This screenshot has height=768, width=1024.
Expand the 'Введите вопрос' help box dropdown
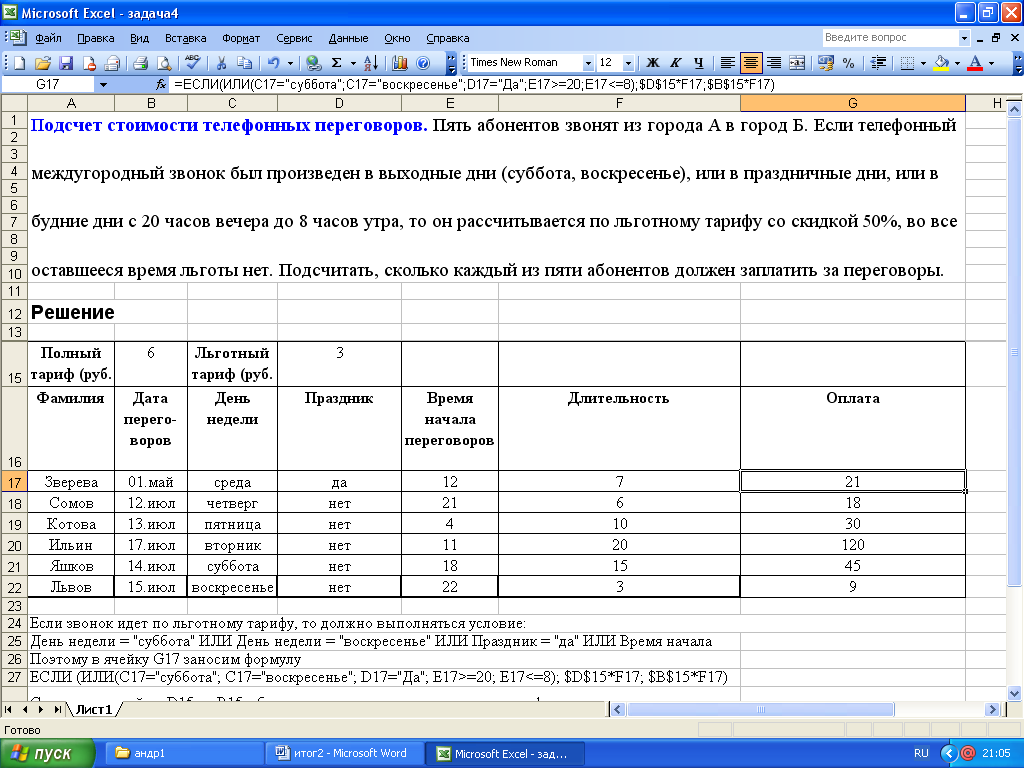coord(964,38)
